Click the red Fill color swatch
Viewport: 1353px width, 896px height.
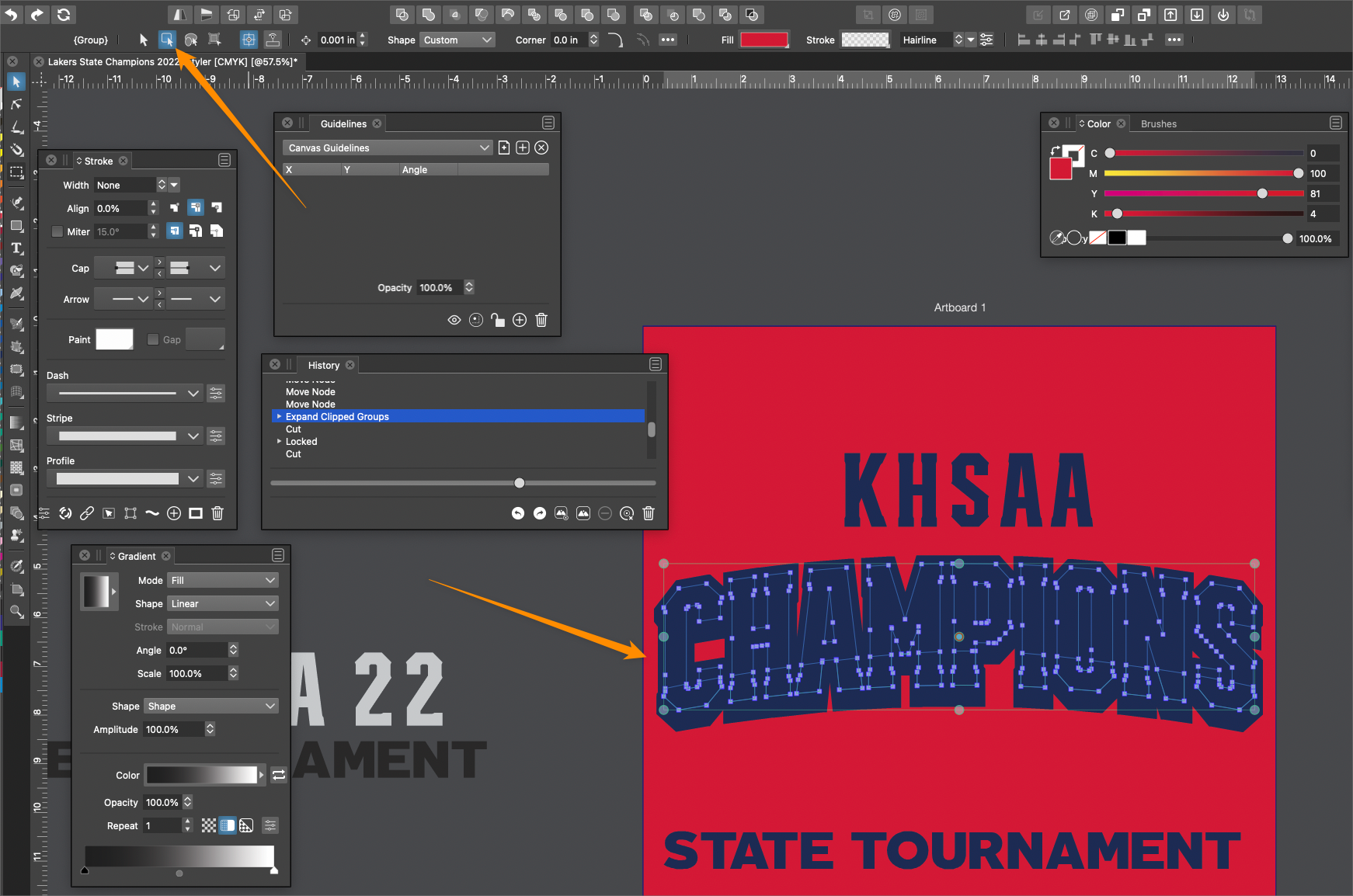point(763,40)
